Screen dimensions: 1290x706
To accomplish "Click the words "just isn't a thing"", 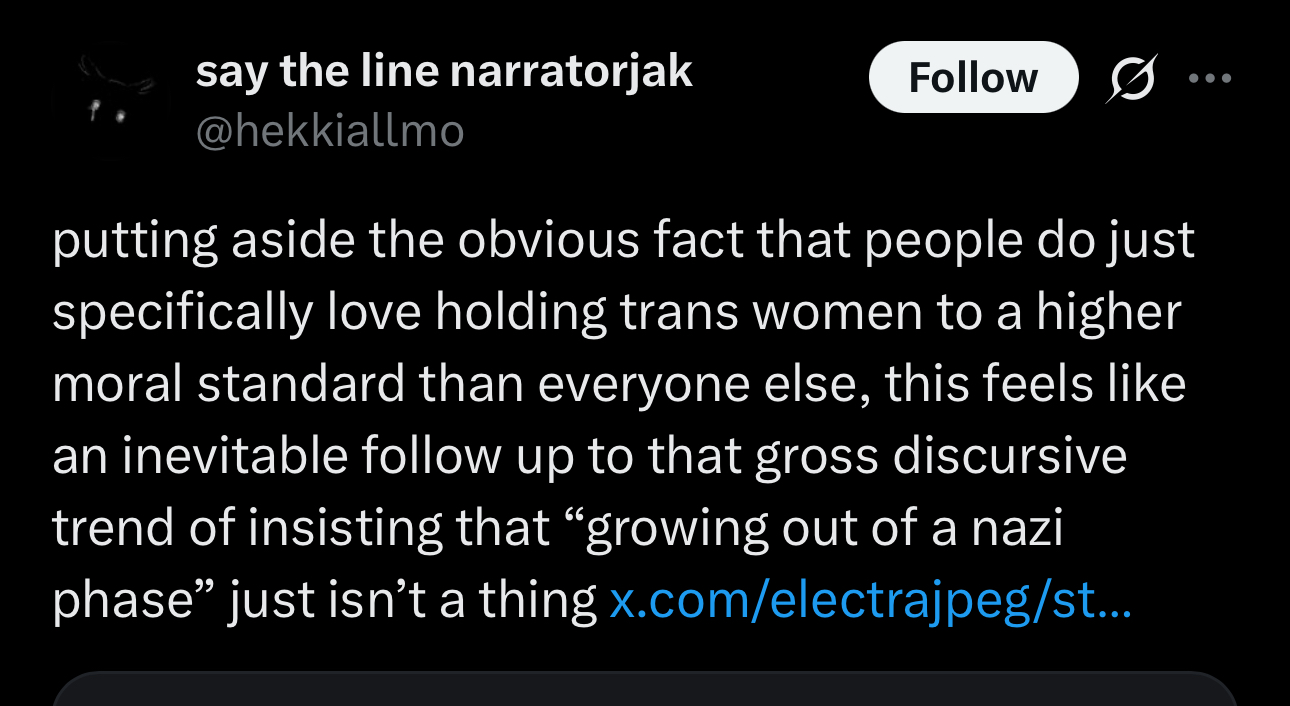I will pos(413,600).
